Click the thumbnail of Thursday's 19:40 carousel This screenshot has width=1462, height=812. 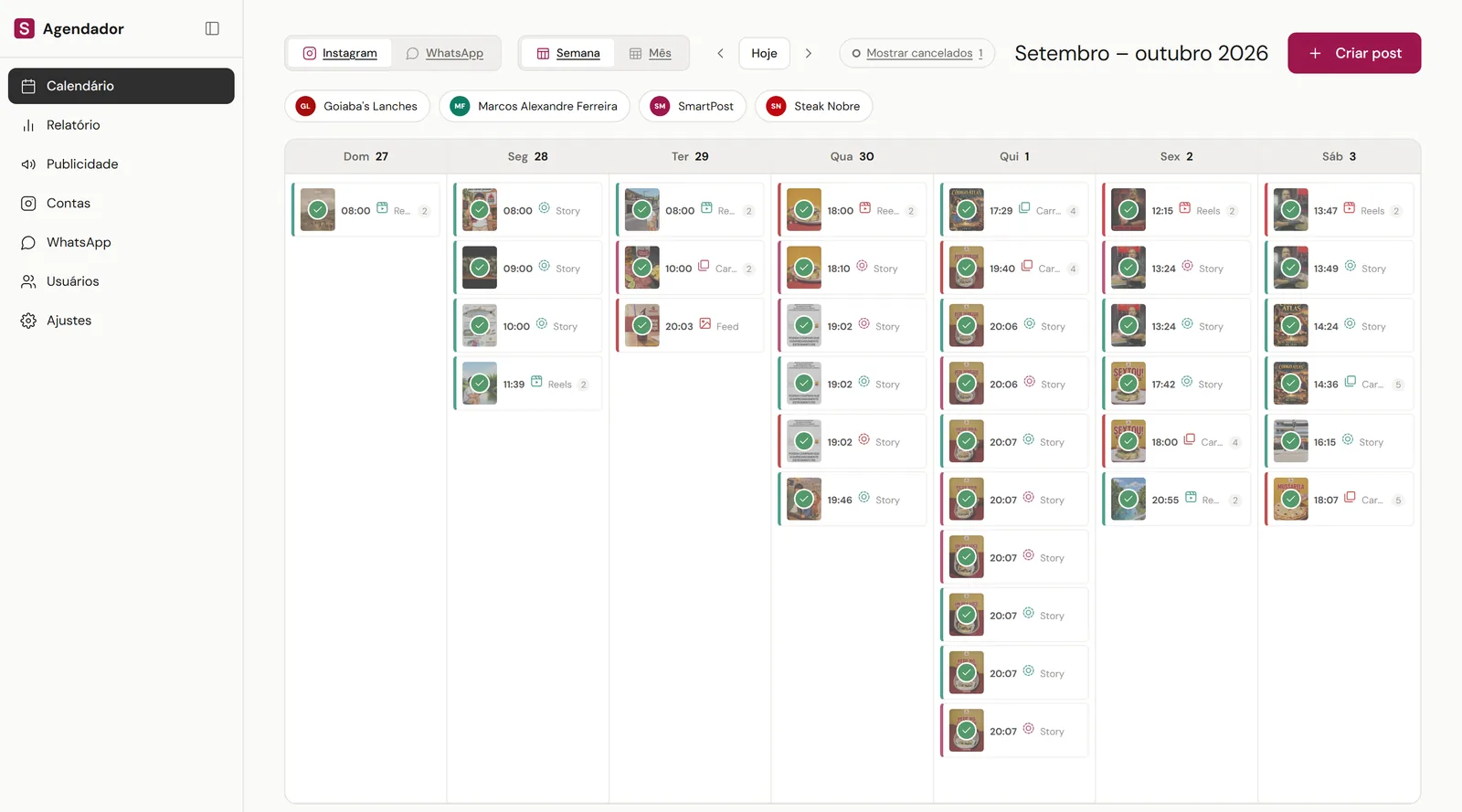pos(967,268)
